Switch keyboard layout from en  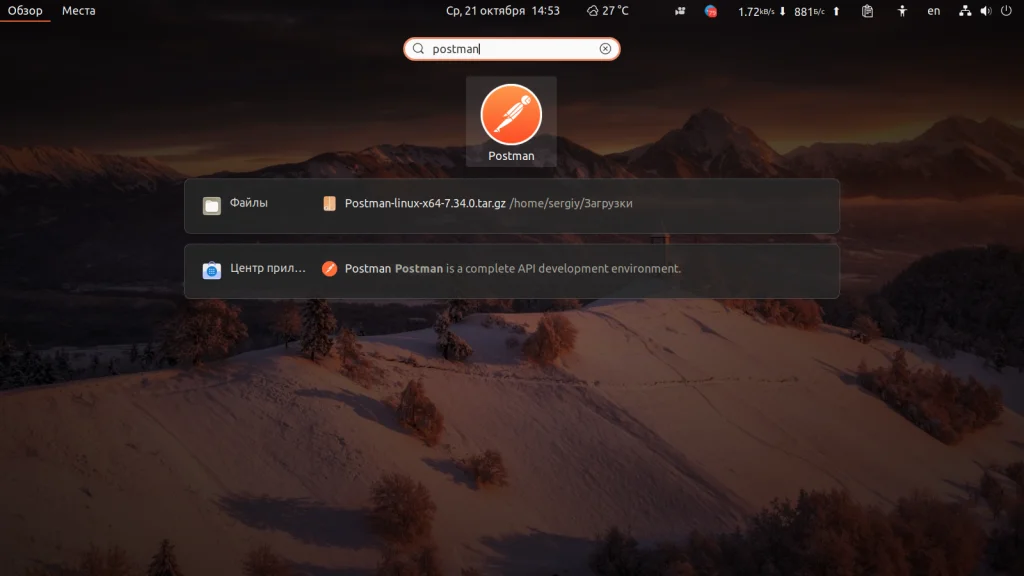coord(934,10)
